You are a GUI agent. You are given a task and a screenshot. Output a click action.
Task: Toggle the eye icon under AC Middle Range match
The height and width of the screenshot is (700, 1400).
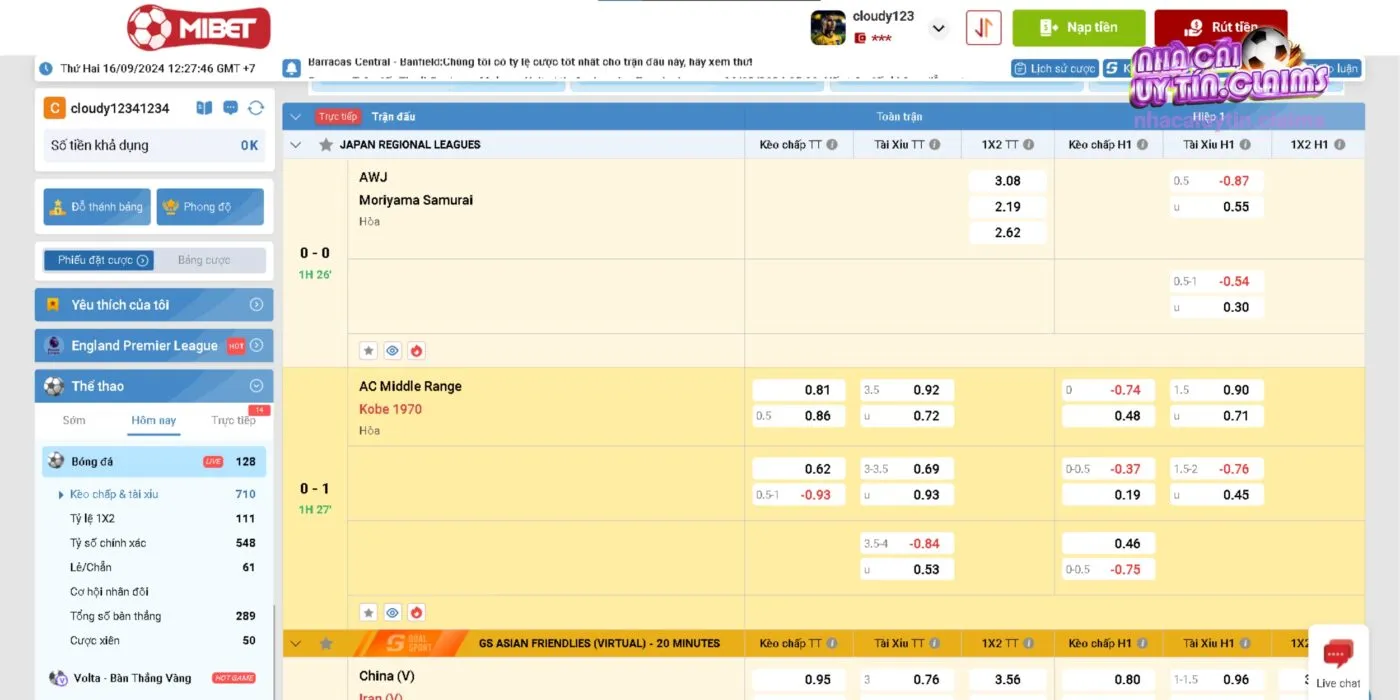392,612
